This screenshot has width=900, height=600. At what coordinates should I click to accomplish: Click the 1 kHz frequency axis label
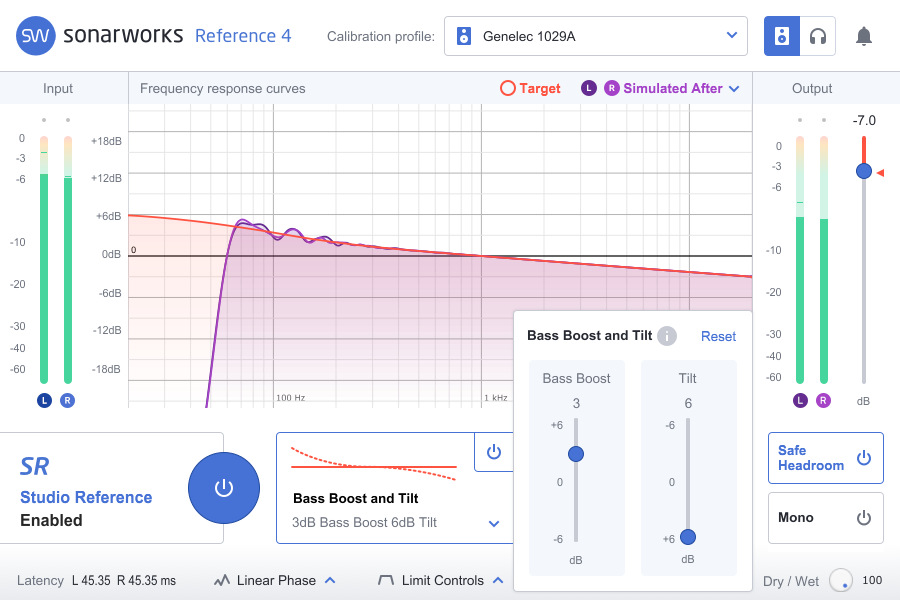click(x=496, y=397)
